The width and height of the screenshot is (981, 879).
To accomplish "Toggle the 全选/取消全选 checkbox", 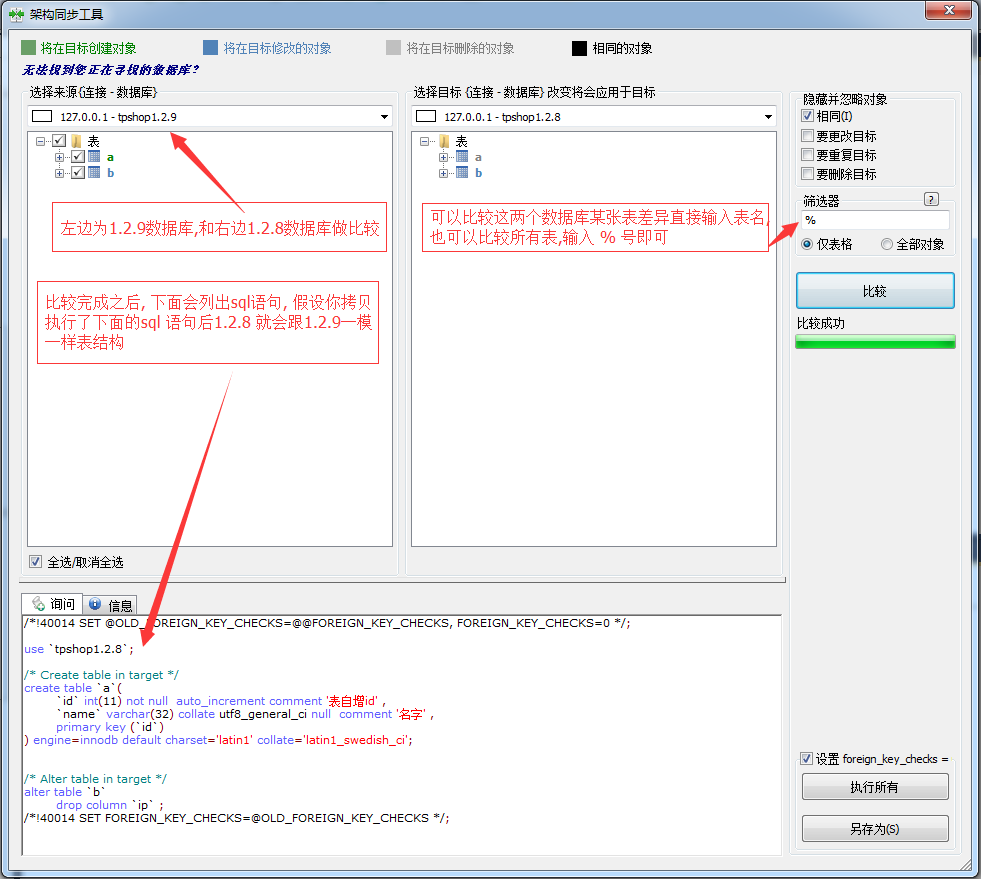I will (36, 562).
